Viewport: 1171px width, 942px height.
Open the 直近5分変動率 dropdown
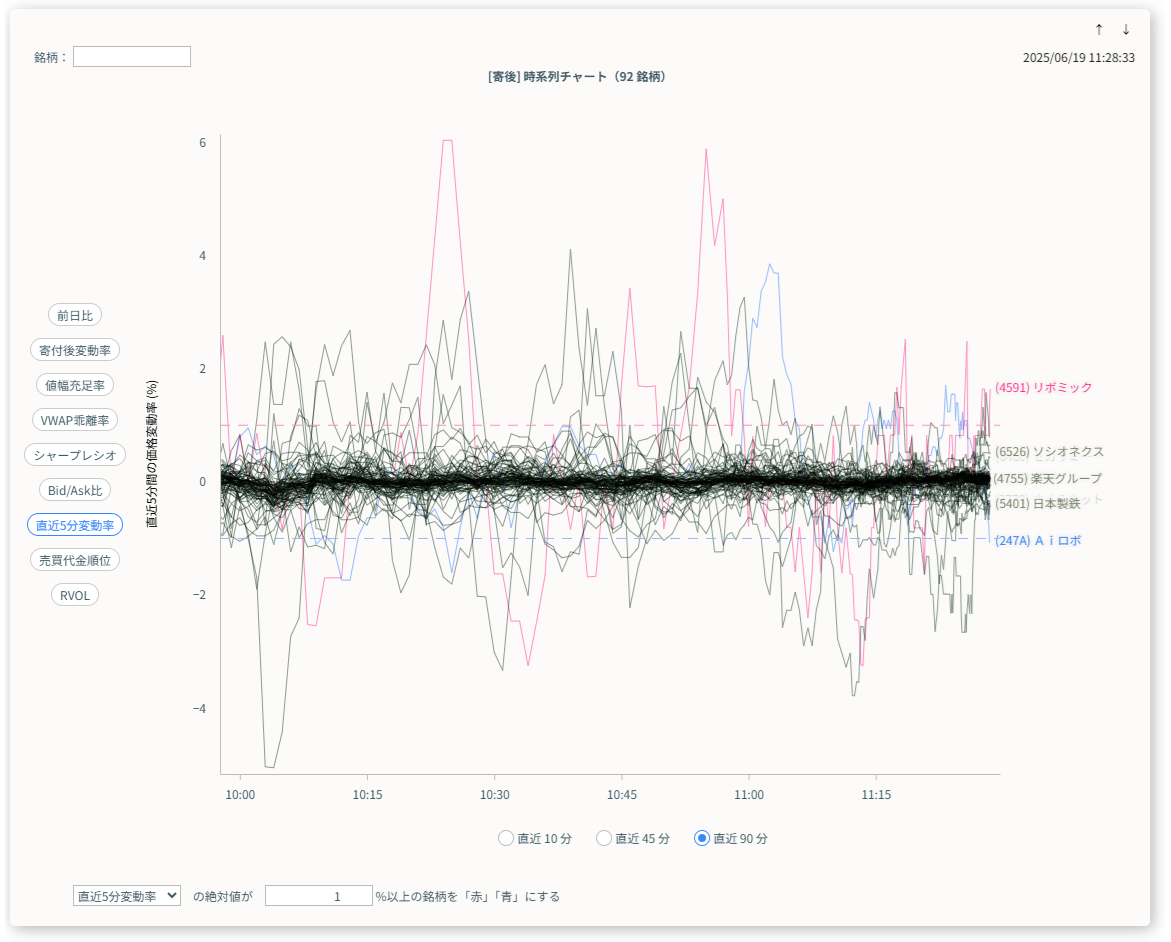(126, 896)
